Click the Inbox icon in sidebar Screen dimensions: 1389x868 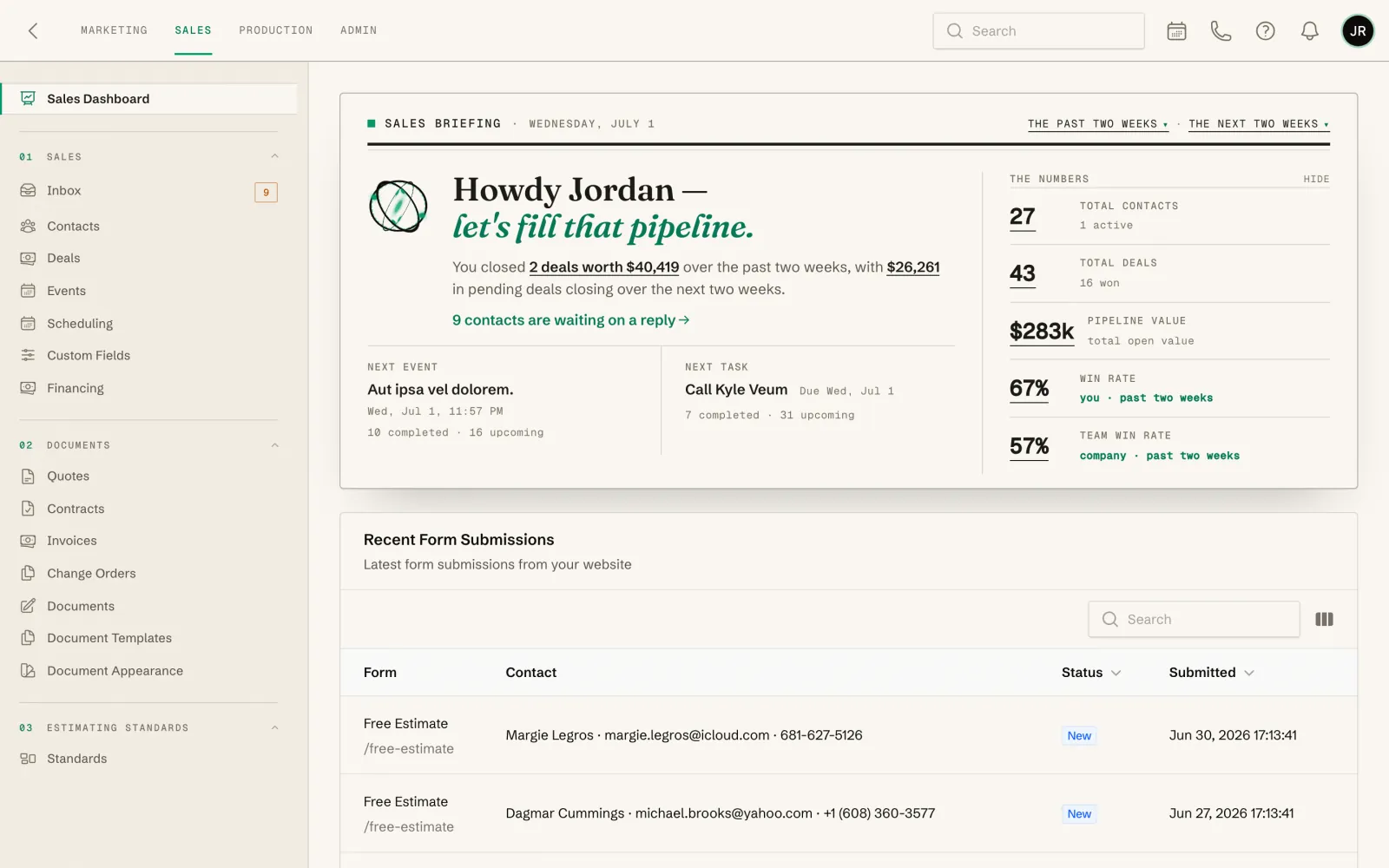(x=28, y=191)
